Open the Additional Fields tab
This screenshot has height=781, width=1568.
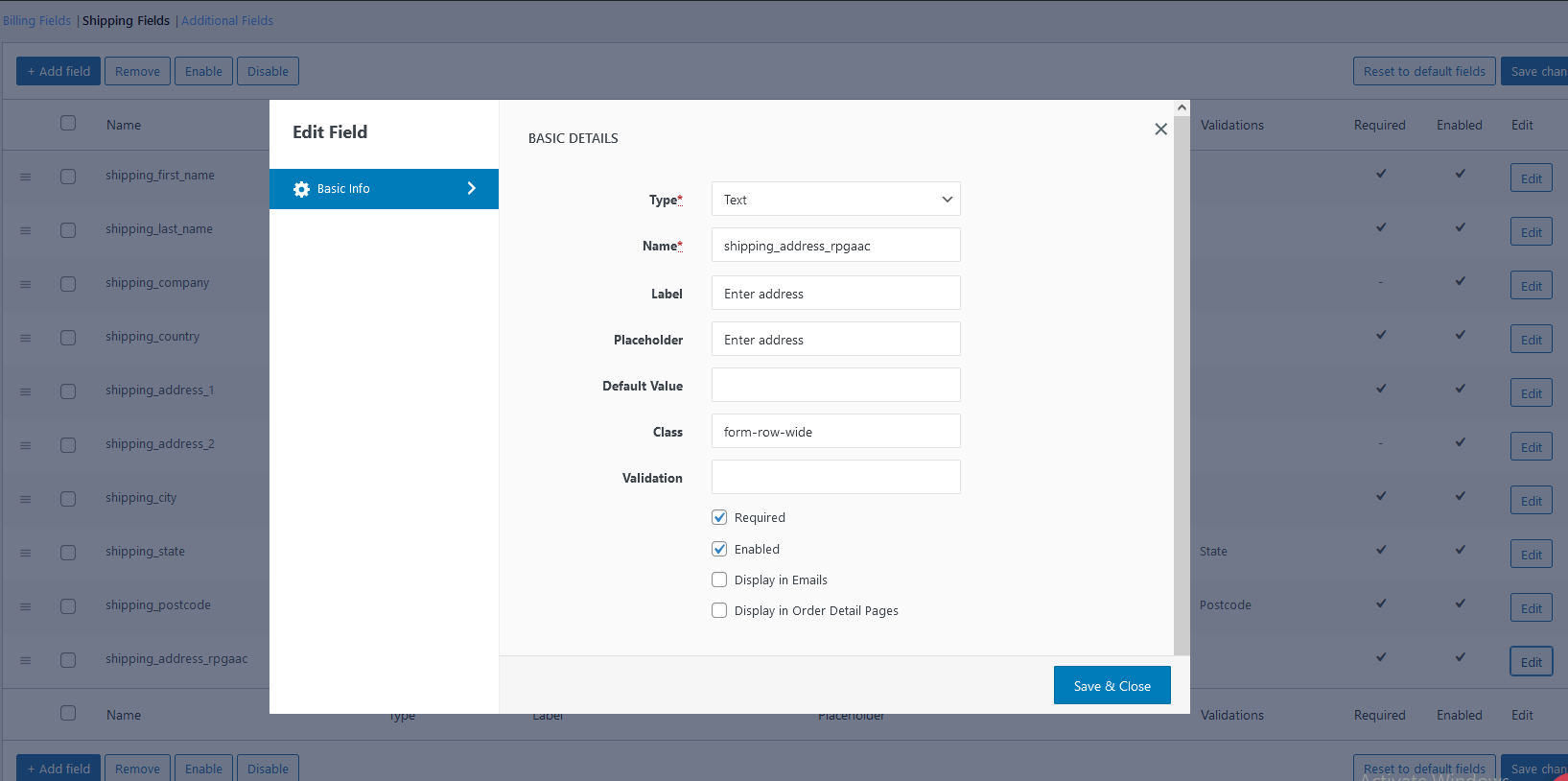coord(227,20)
